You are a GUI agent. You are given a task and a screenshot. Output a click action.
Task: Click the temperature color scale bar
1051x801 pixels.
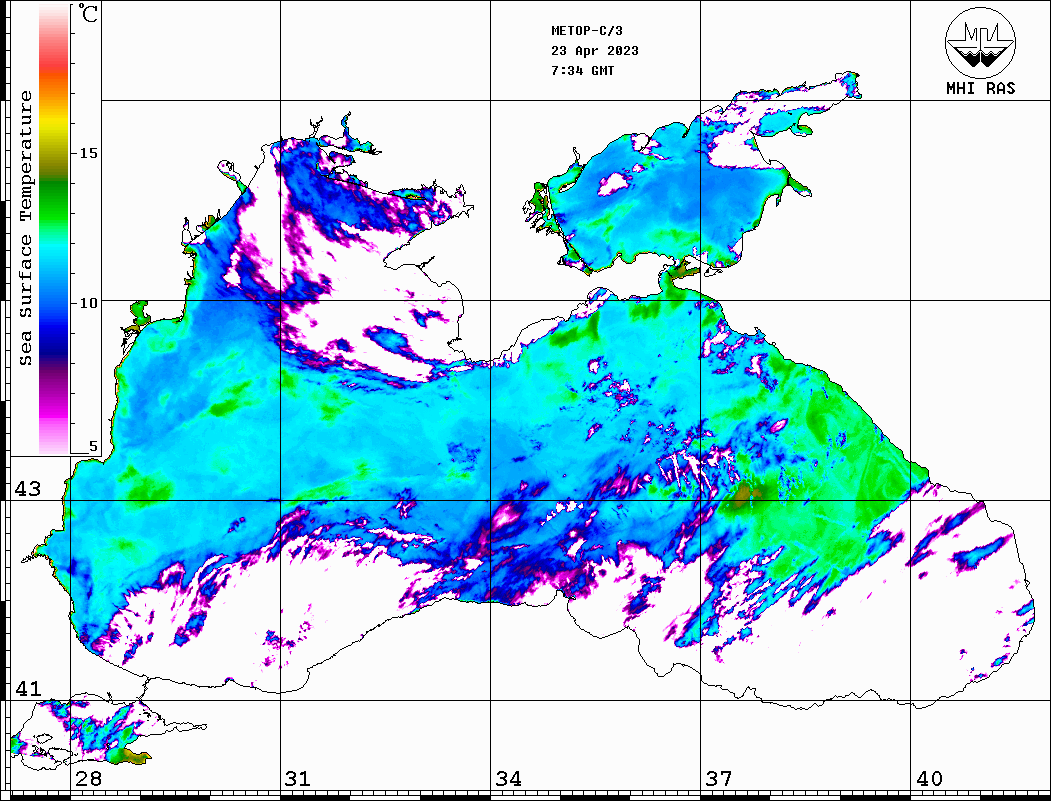click(54, 229)
